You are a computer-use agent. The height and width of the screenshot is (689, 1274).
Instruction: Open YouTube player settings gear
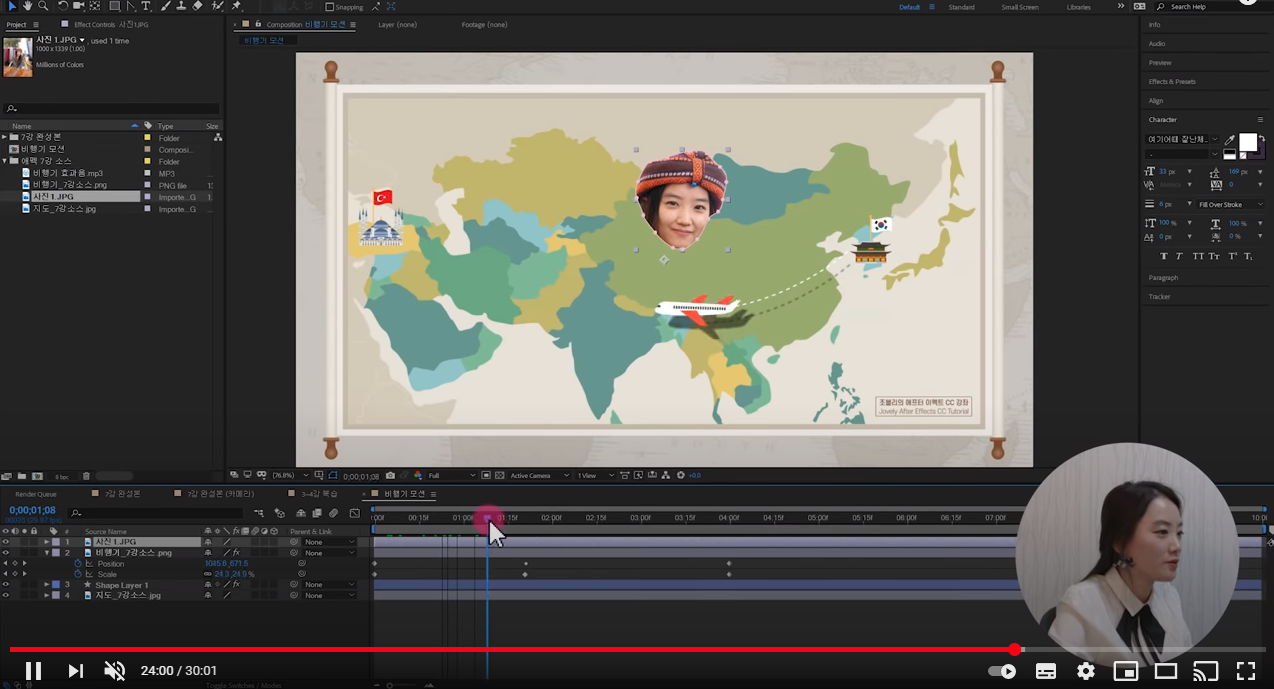point(1086,671)
